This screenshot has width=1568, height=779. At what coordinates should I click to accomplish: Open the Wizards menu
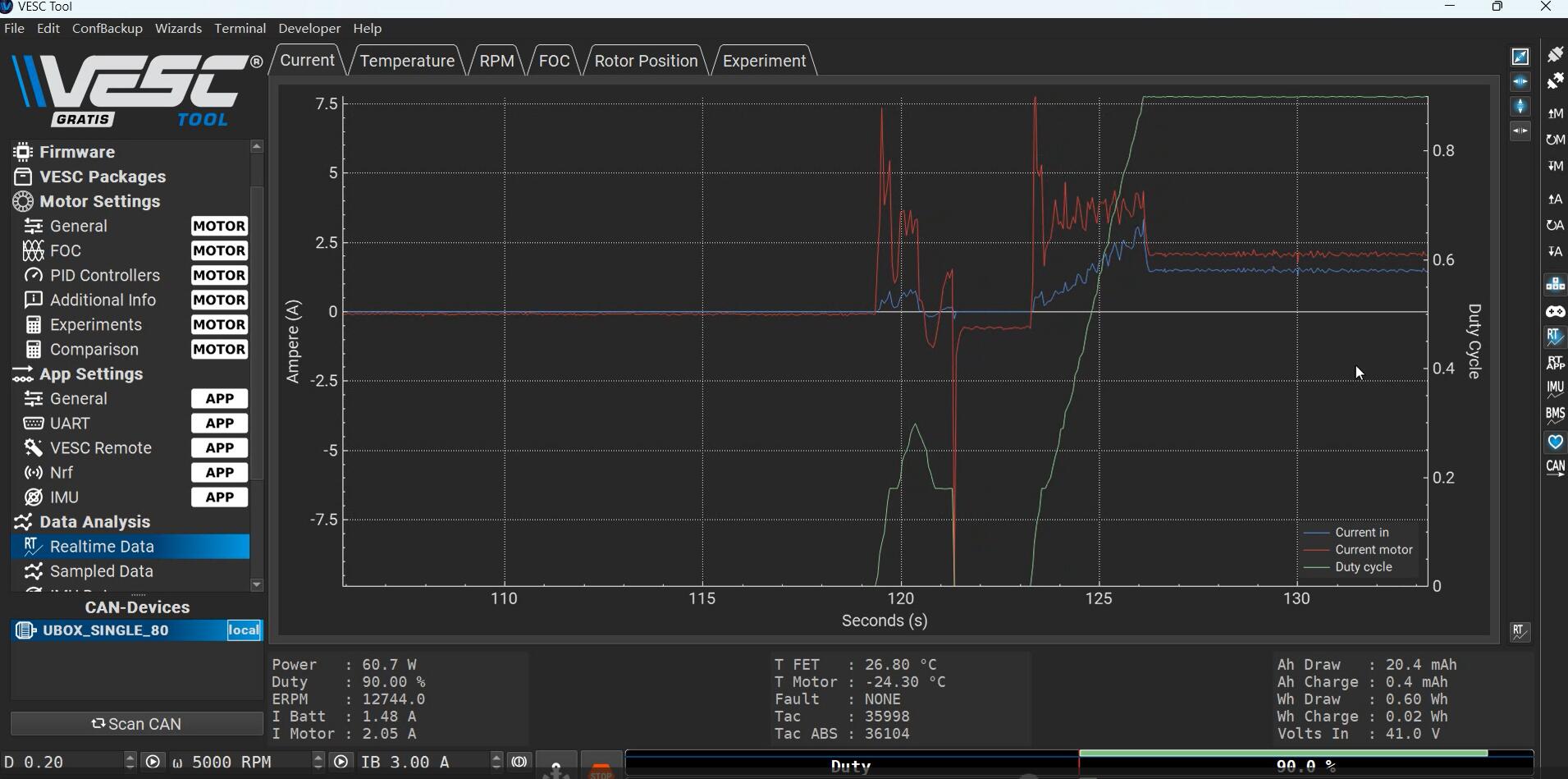point(178,28)
